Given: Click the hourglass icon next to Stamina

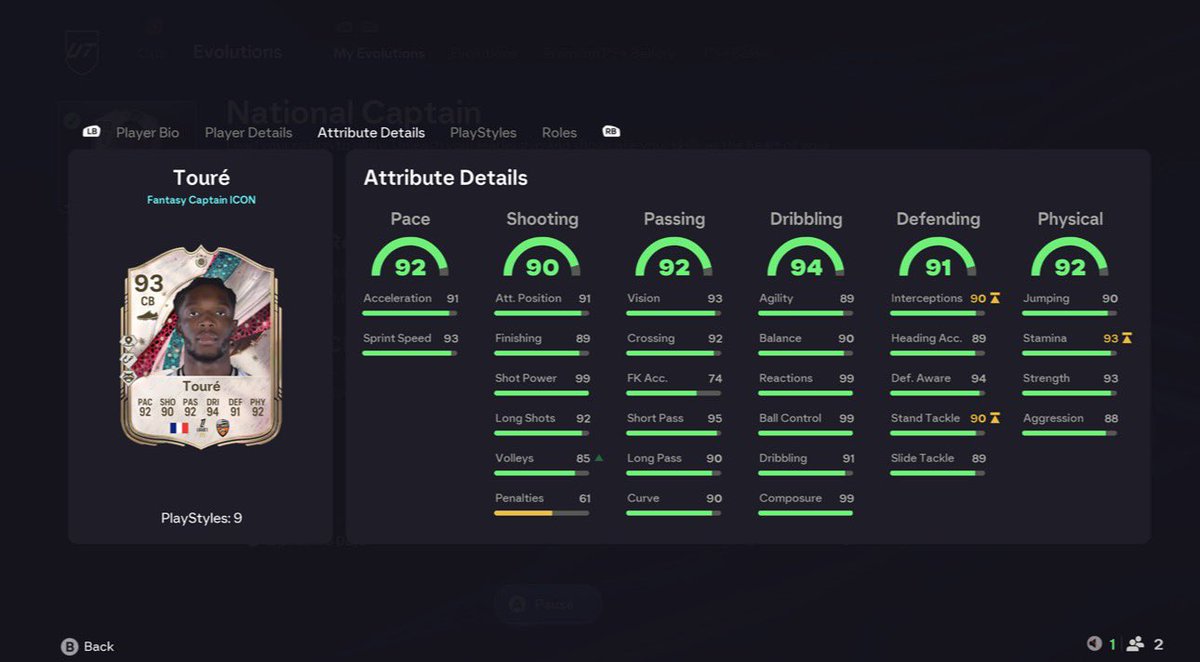Looking at the screenshot, I should point(1127,338).
